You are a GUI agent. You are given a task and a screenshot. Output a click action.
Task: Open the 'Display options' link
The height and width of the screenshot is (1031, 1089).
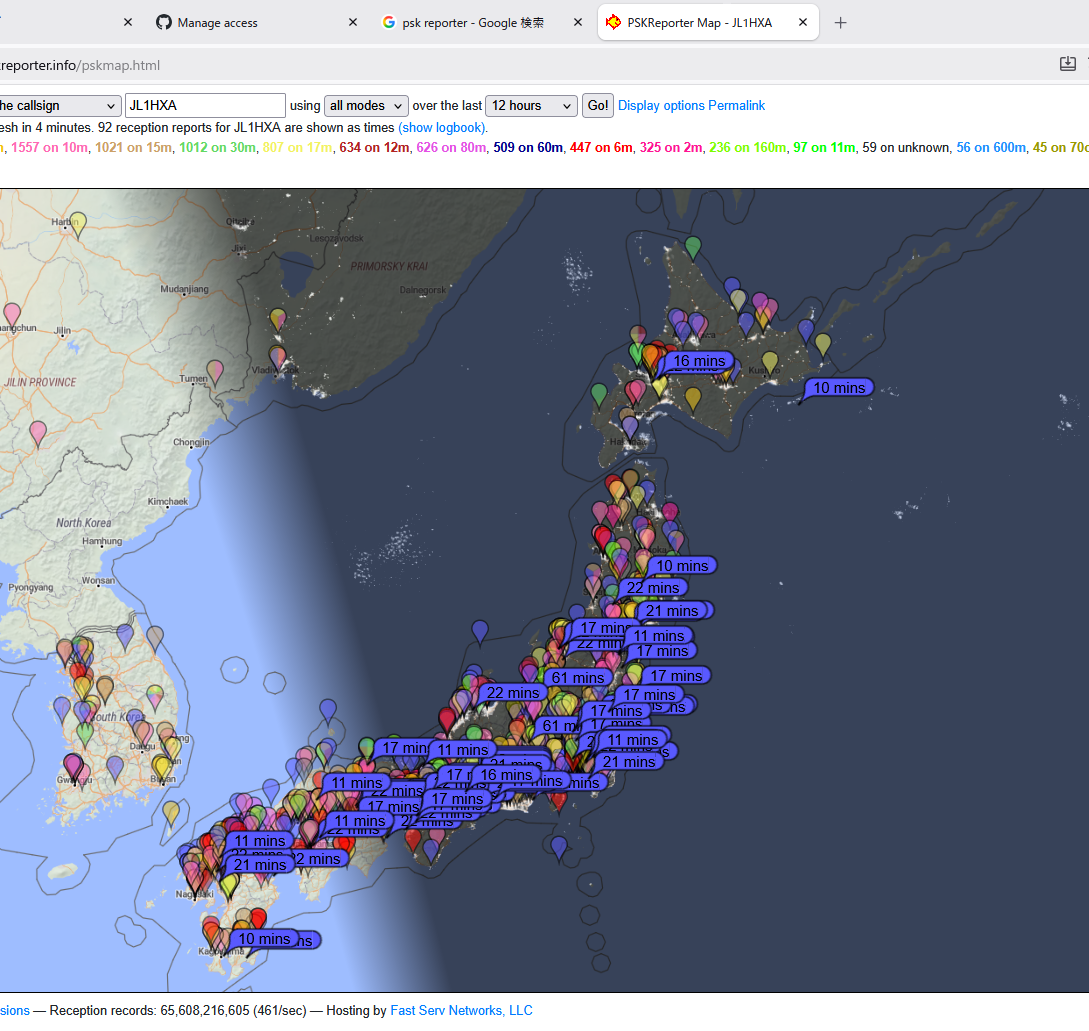click(x=661, y=106)
